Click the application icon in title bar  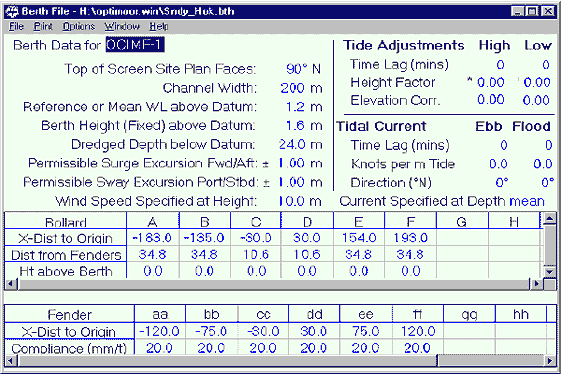12,11
